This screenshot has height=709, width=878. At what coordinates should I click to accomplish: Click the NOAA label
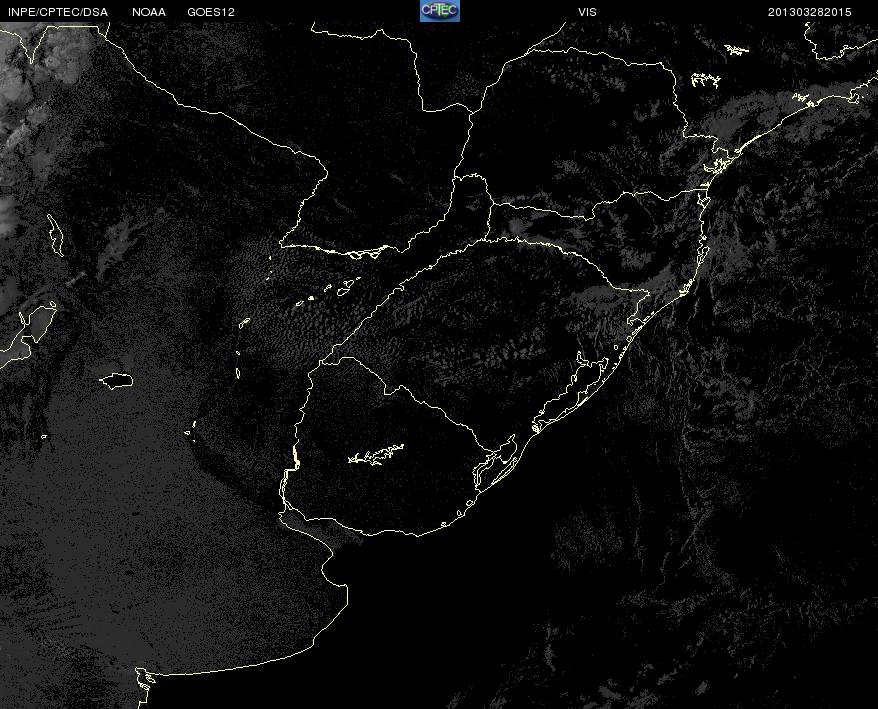tap(149, 12)
